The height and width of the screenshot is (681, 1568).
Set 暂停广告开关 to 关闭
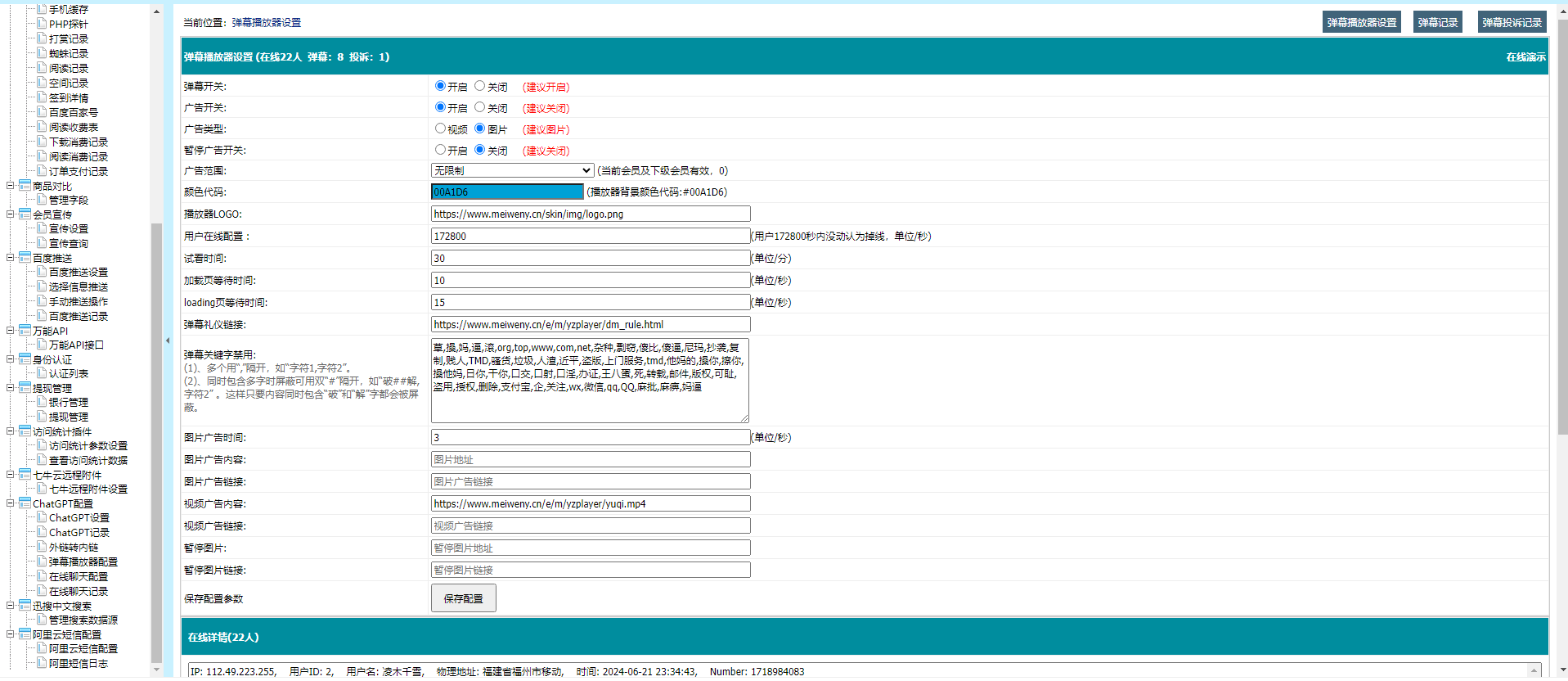pos(480,150)
